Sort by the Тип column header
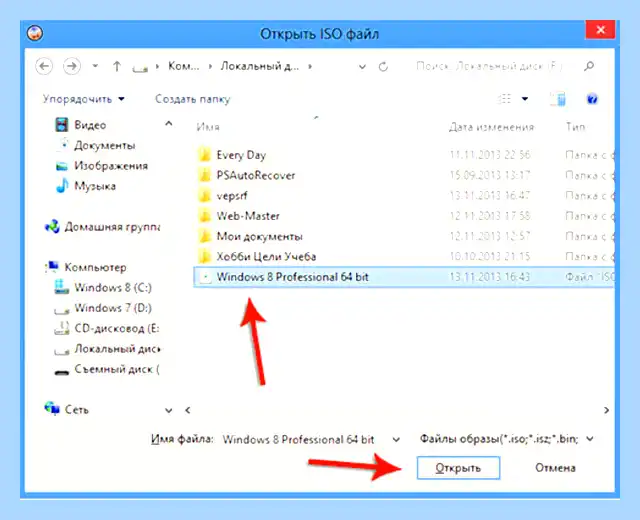 click(x=575, y=127)
